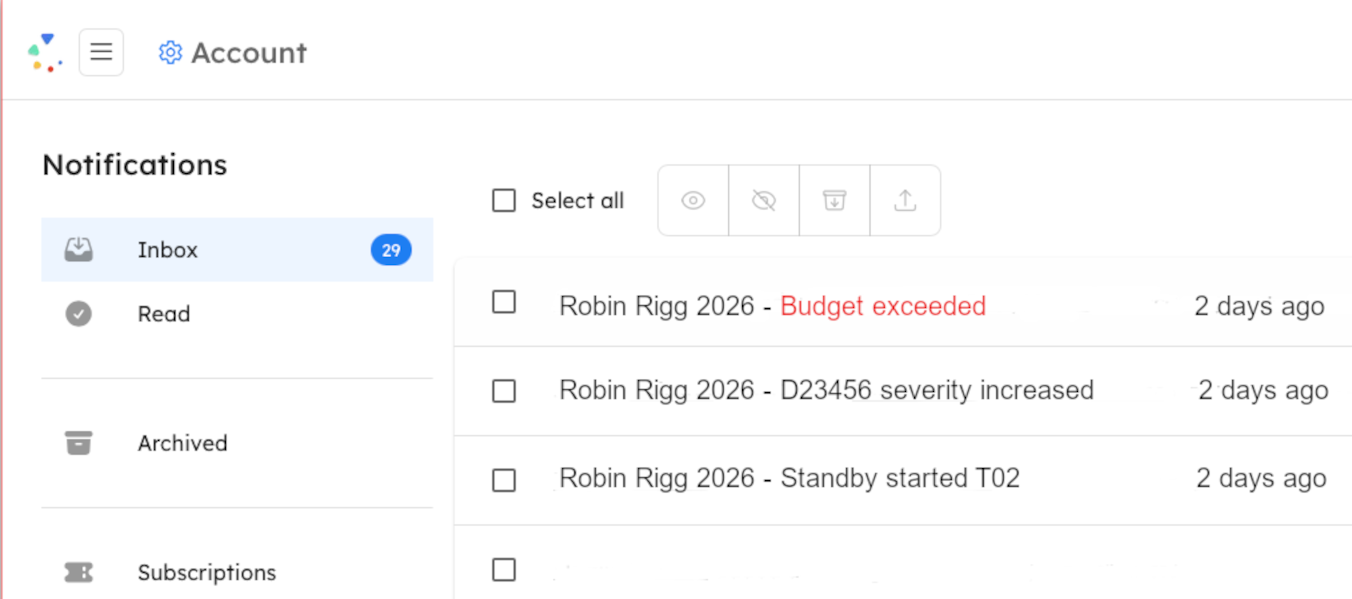Open the Budget exceeded notification

882,306
